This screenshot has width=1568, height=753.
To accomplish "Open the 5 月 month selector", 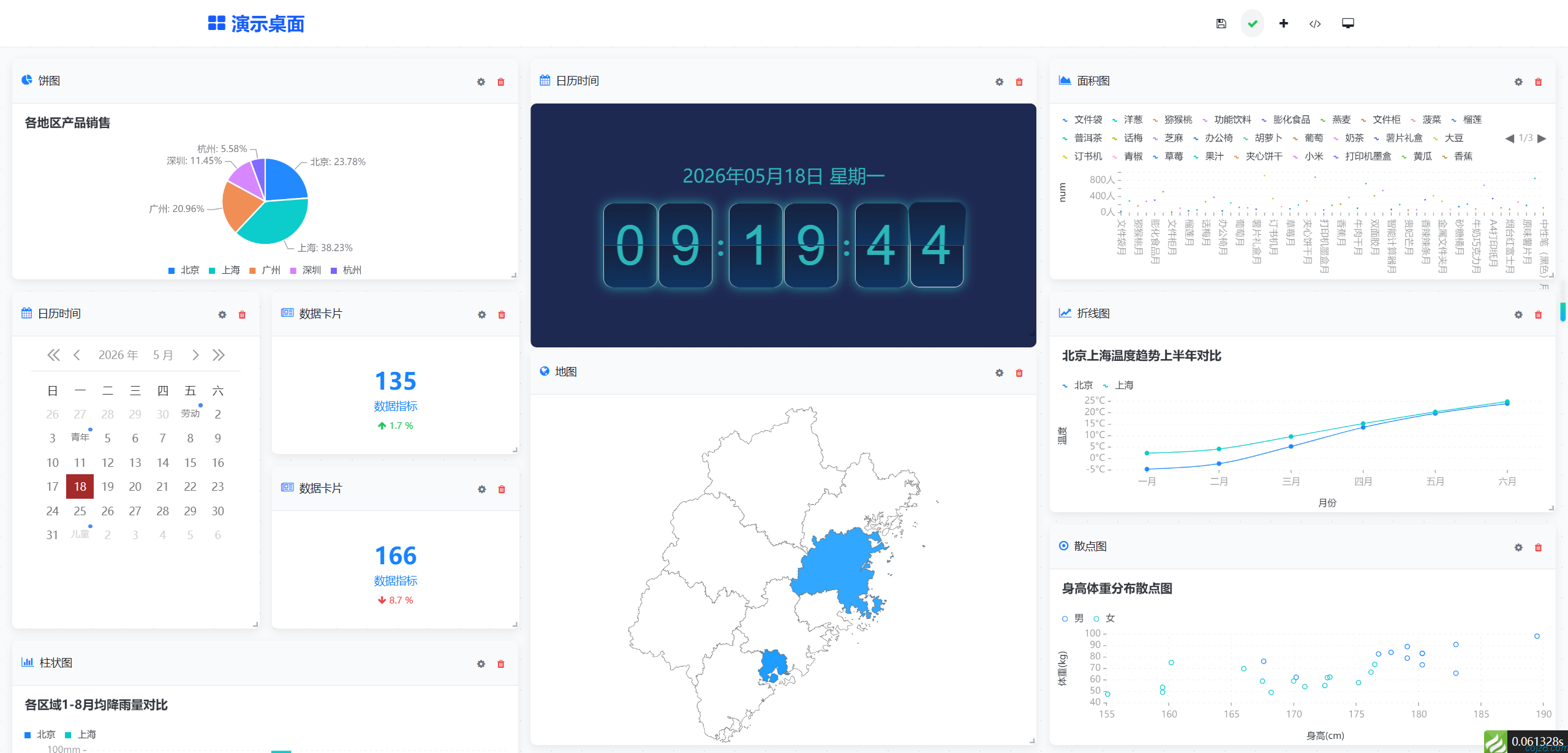I will click(x=163, y=355).
